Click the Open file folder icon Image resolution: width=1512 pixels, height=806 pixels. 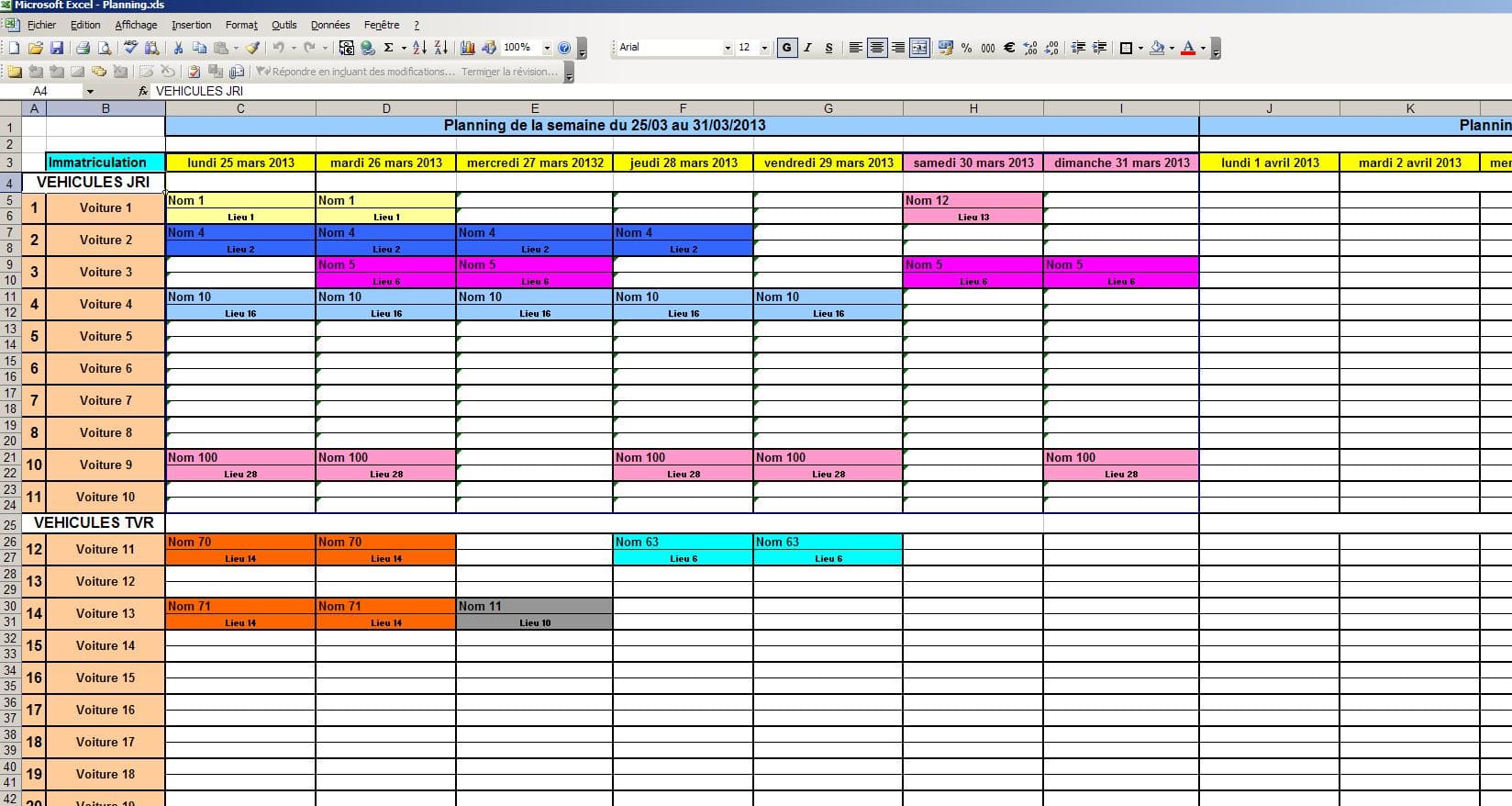(36, 48)
